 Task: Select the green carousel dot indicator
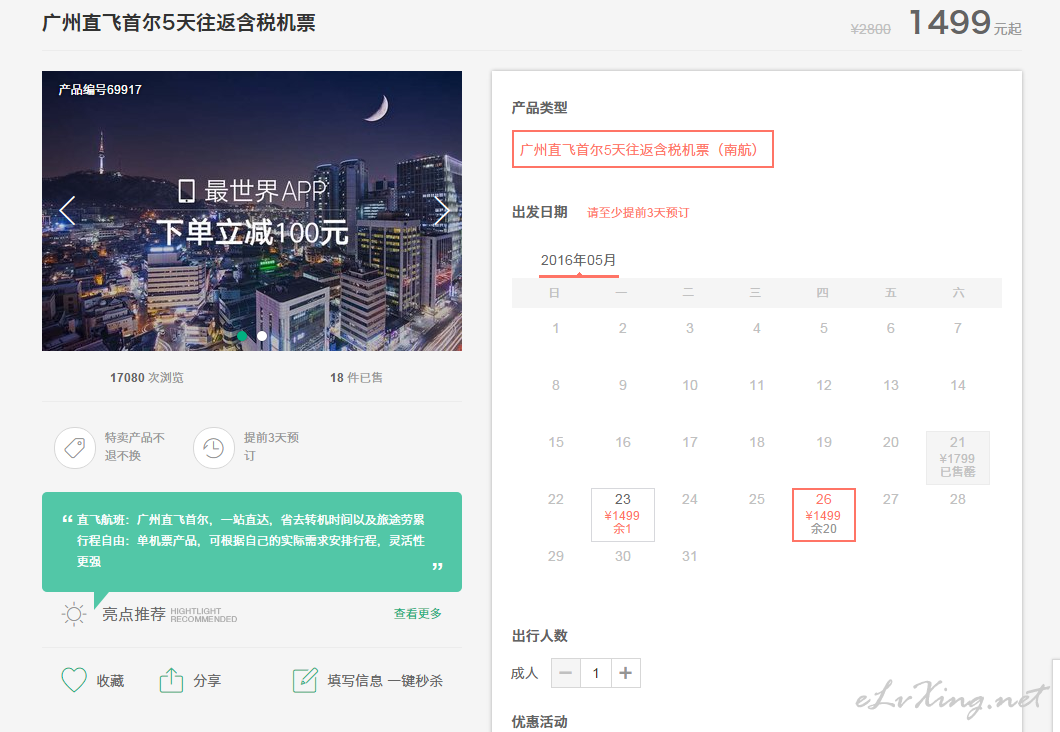[242, 336]
